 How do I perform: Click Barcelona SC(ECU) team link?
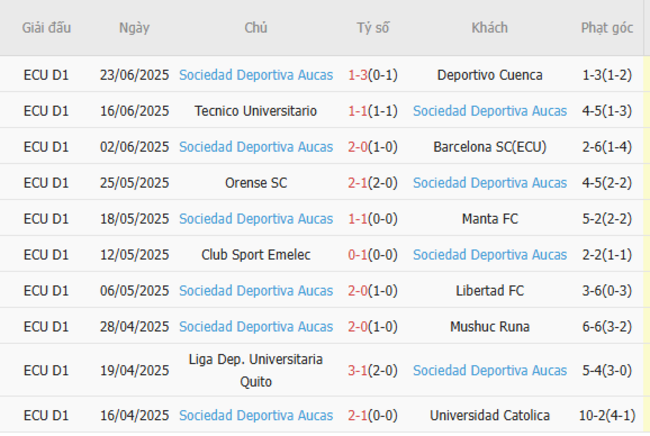[x=490, y=147]
